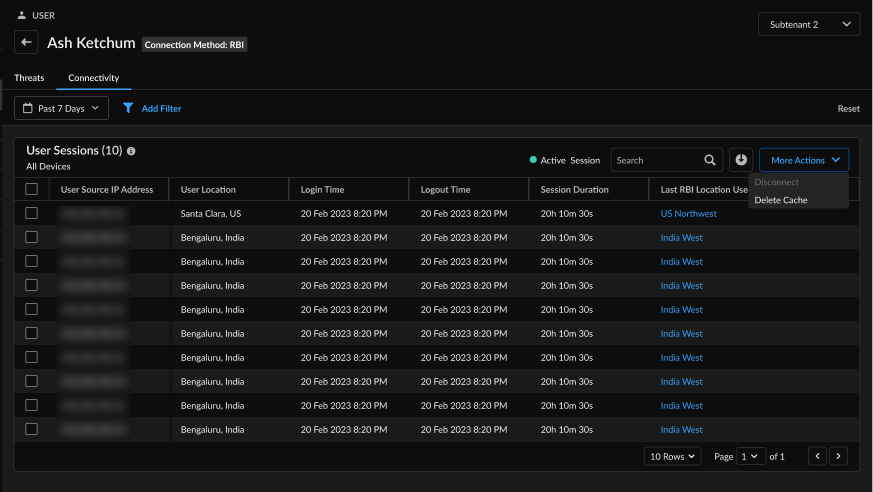
Task: Open the US Northwest location link
Action: pos(688,214)
